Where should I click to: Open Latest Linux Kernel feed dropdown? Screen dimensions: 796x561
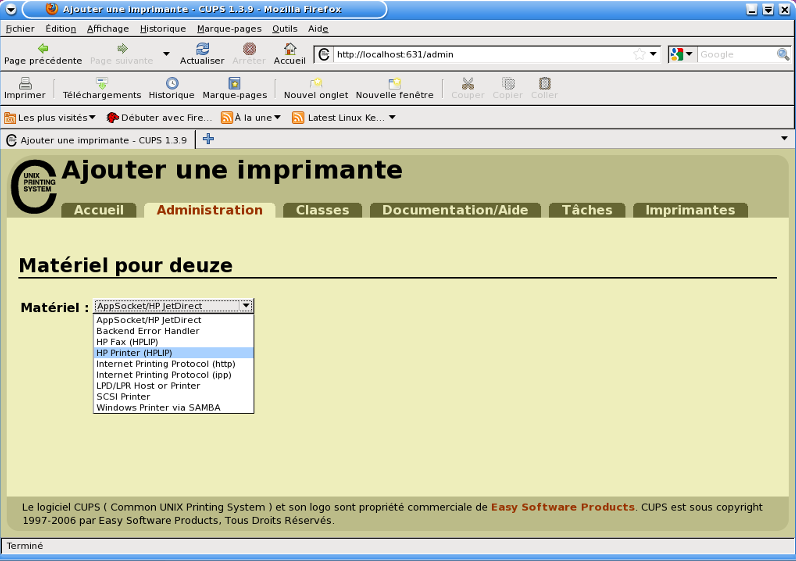pyautogui.click(x=344, y=118)
